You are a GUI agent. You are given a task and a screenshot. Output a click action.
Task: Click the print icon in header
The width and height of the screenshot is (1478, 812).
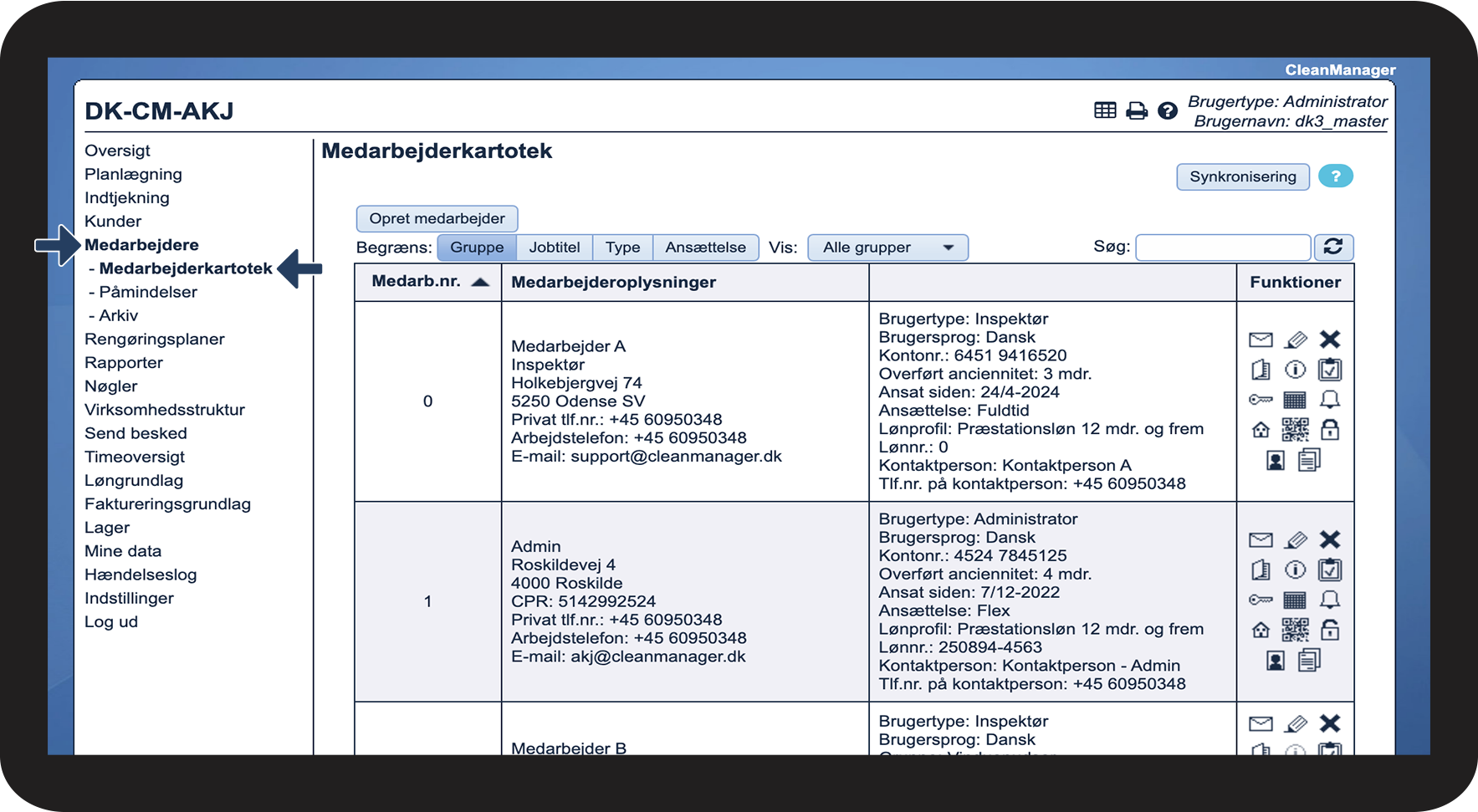[x=1136, y=110]
